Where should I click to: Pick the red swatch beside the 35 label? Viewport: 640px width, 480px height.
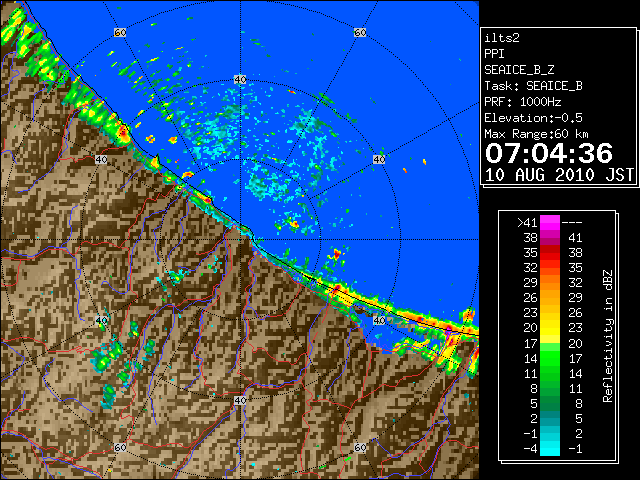click(550, 253)
